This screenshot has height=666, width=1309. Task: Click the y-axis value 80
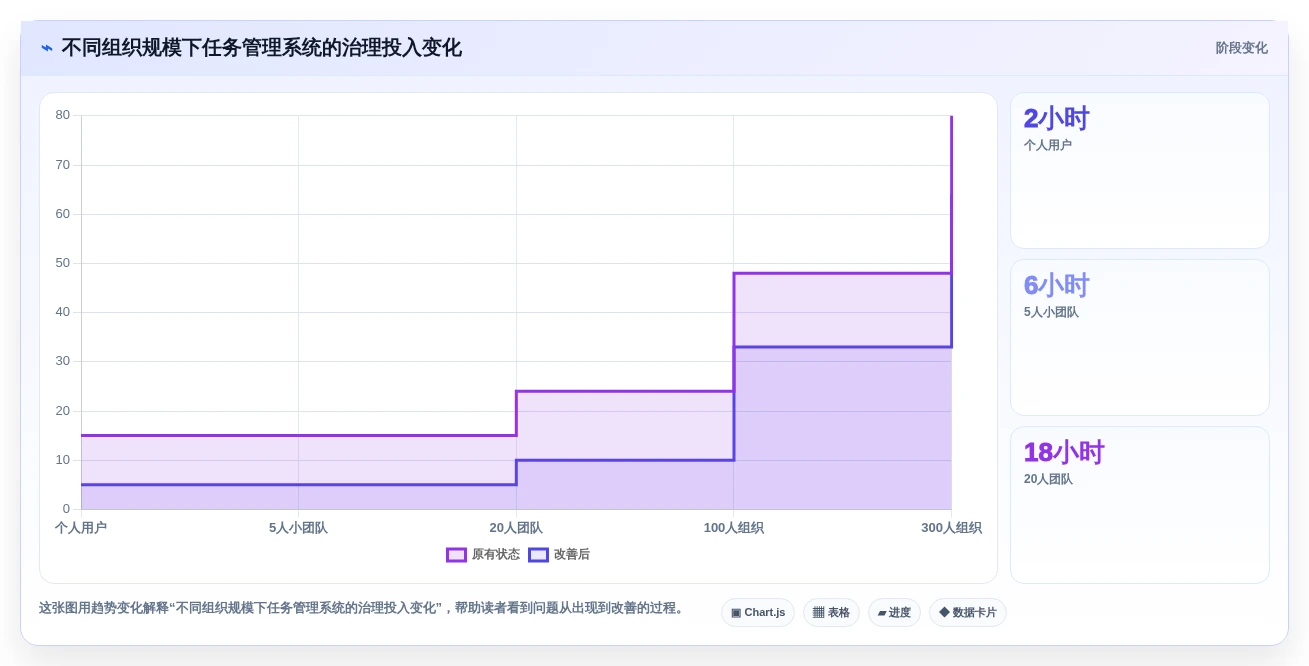(63, 115)
